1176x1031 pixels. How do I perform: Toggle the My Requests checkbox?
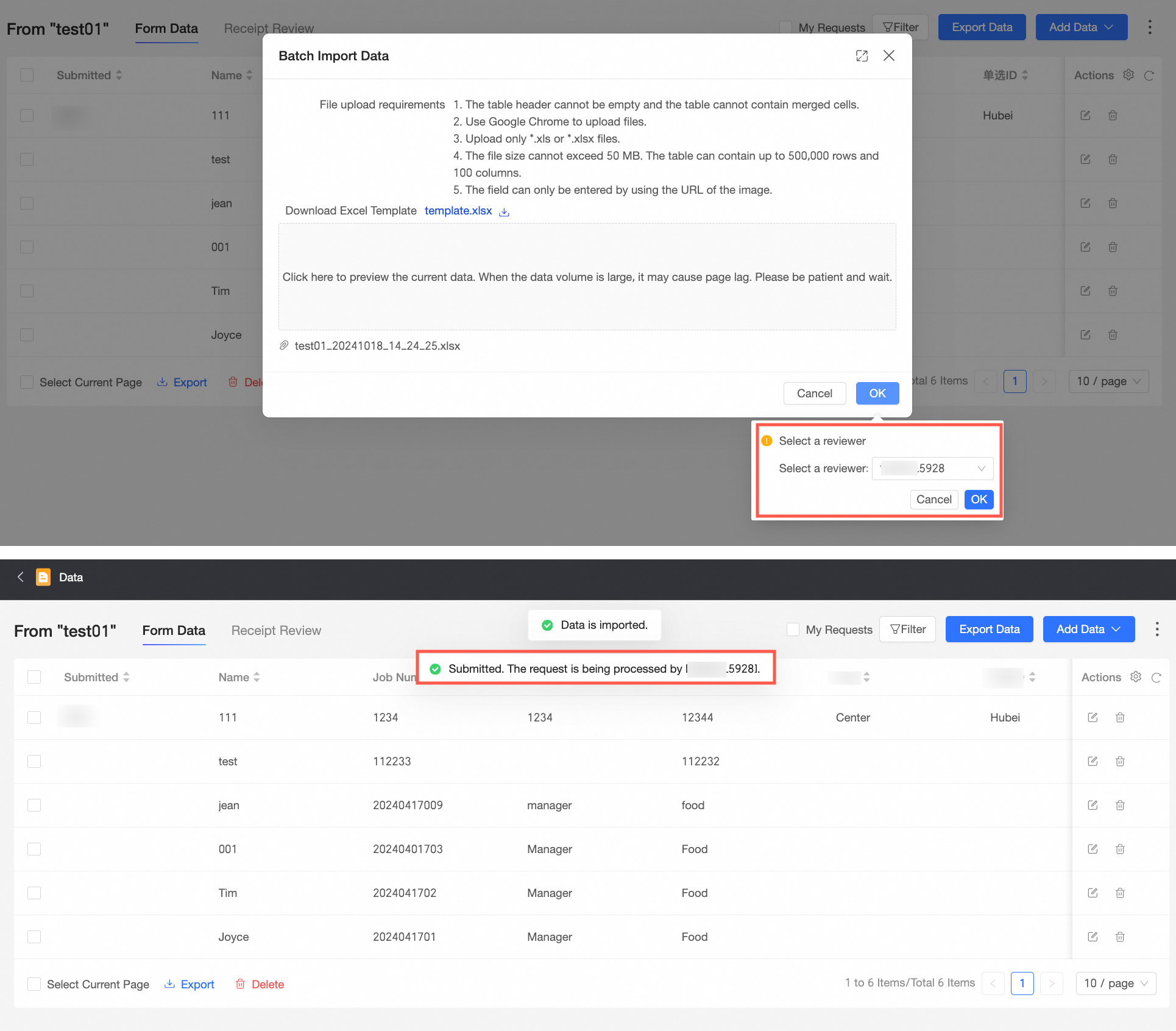click(x=793, y=629)
